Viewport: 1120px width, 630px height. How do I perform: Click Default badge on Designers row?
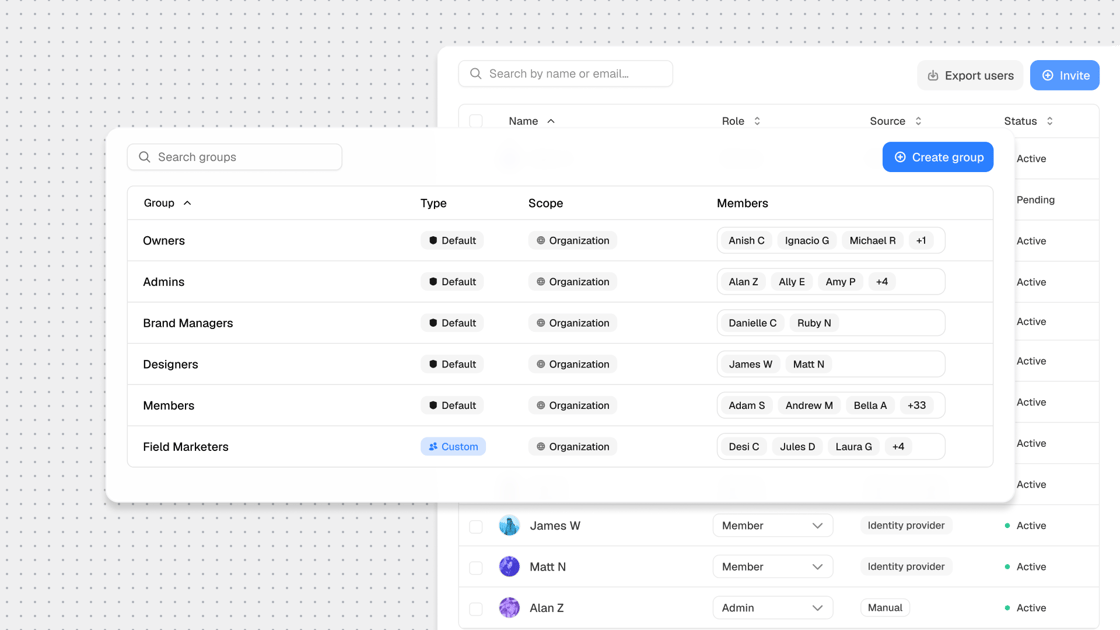452,364
